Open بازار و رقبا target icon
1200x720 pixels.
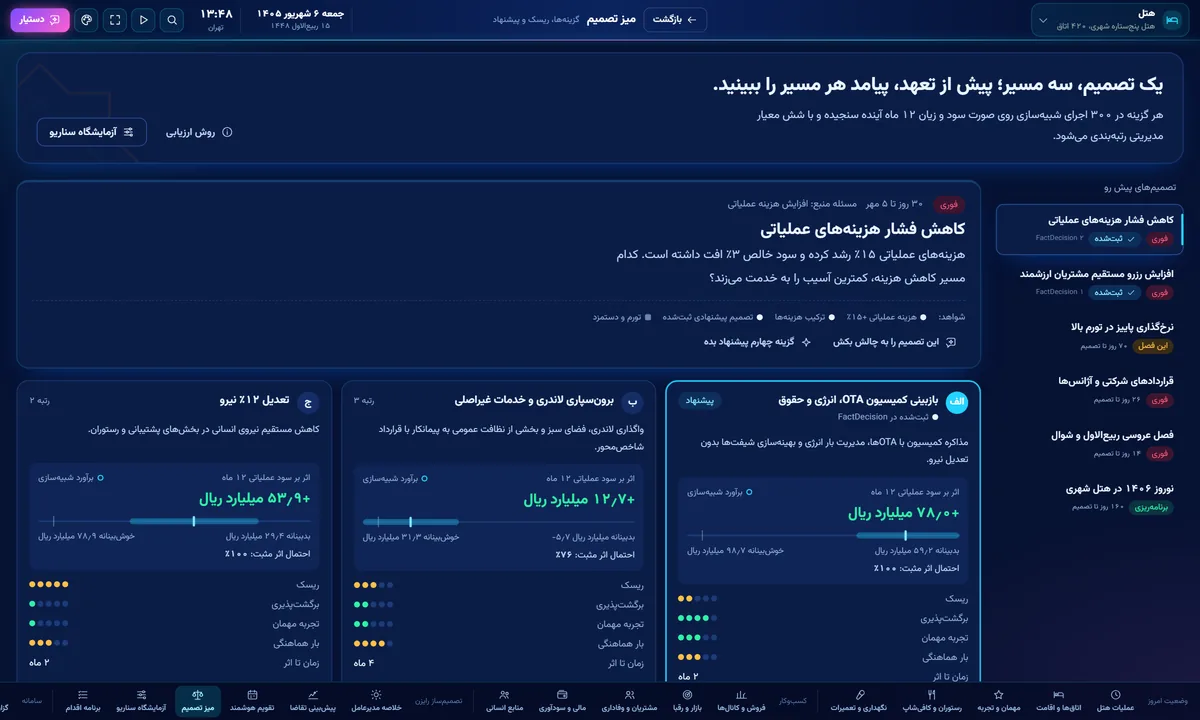click(x=686, y=700)
